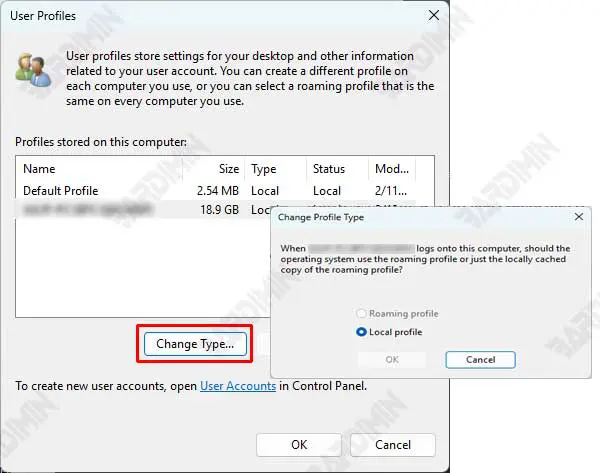
Task: Click OK in the User Profiles window
Action: point(299,445)
